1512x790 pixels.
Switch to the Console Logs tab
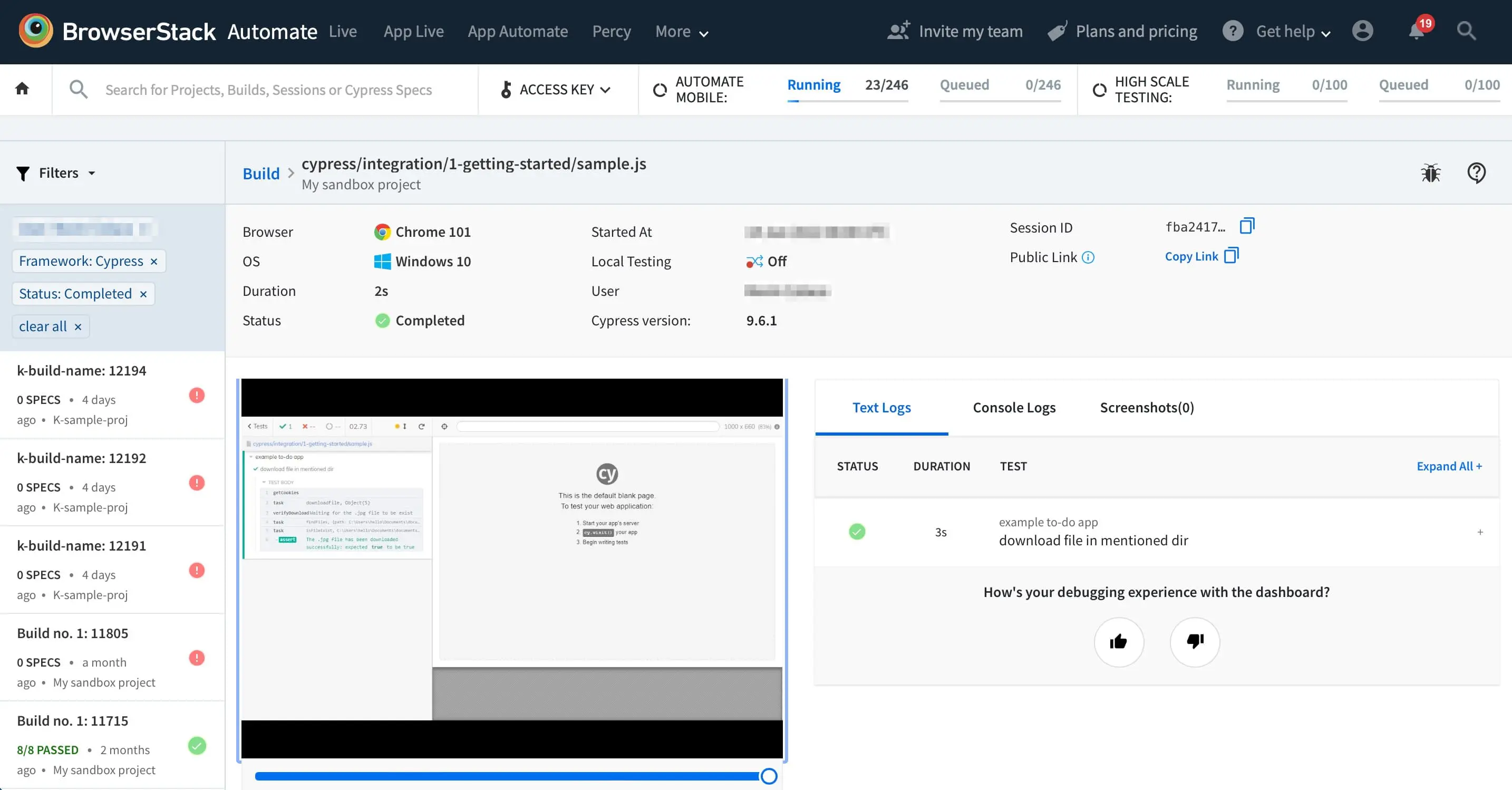[x=1014, y=408]
